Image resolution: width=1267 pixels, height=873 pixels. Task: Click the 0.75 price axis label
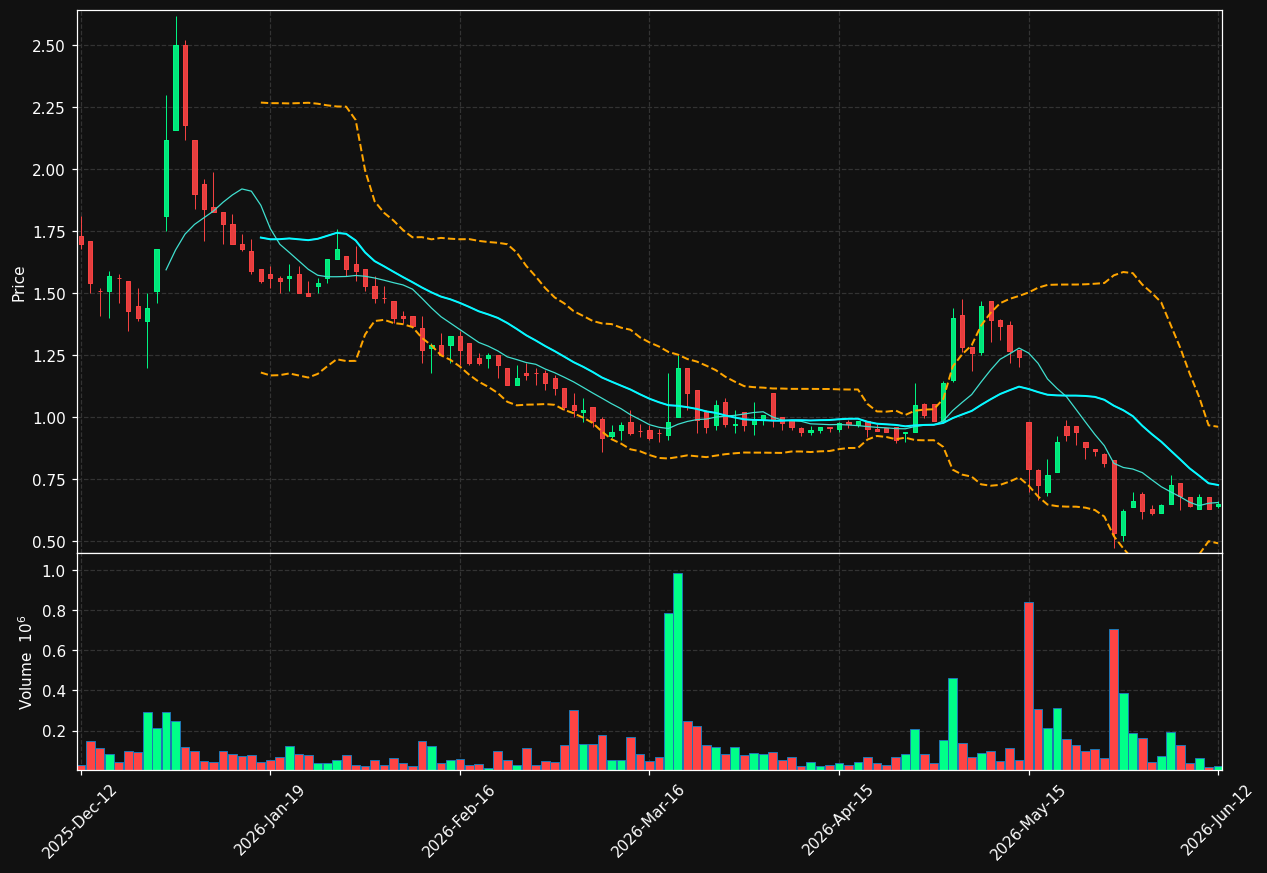click(x=48, y=480)
